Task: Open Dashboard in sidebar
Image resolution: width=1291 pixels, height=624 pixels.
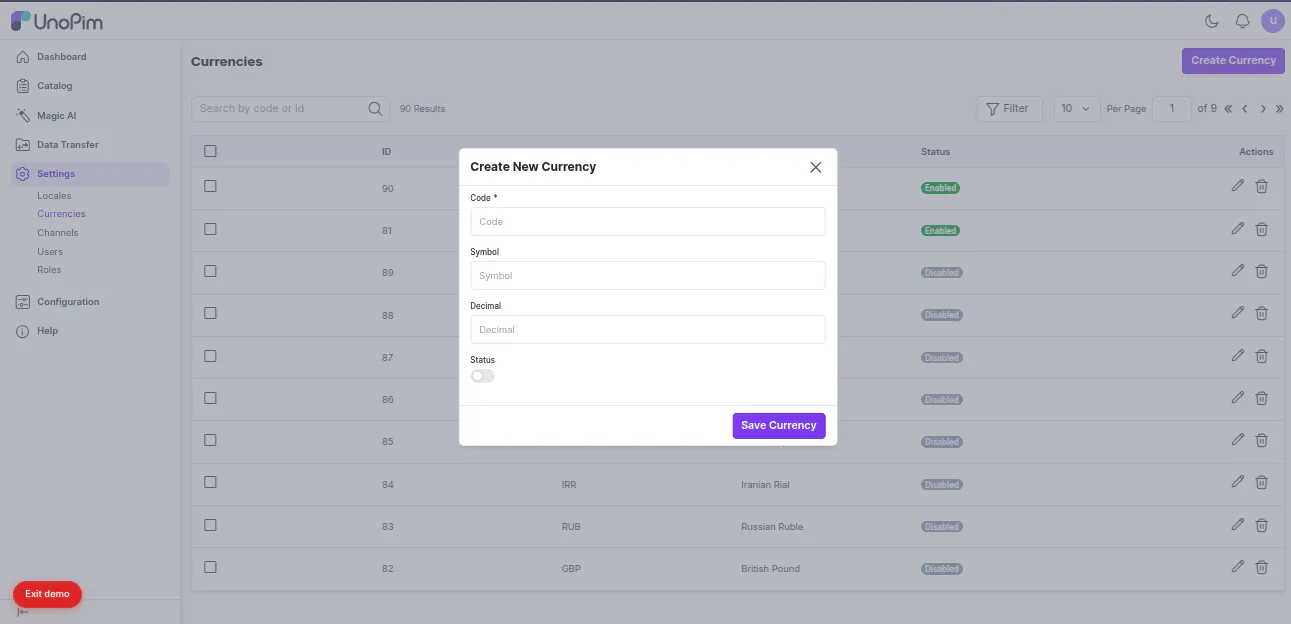Action: (x=90, y=57)
